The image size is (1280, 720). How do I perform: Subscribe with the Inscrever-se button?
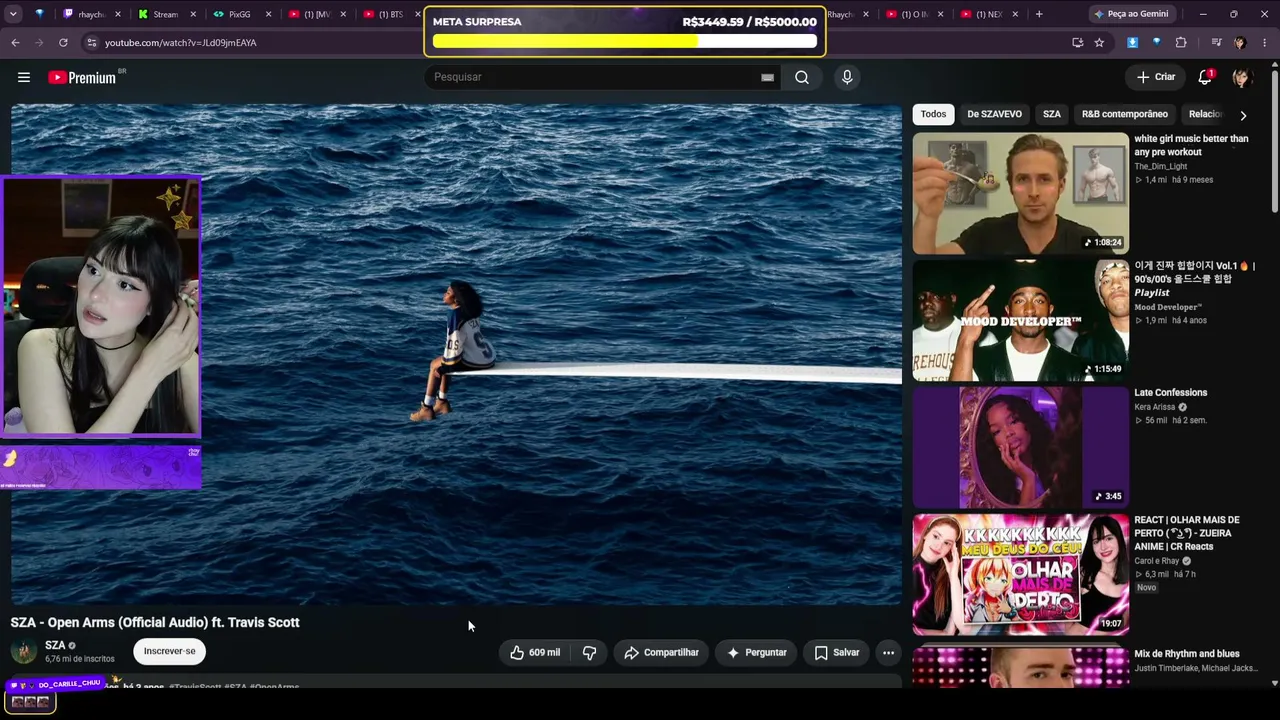tap(169, 651)
